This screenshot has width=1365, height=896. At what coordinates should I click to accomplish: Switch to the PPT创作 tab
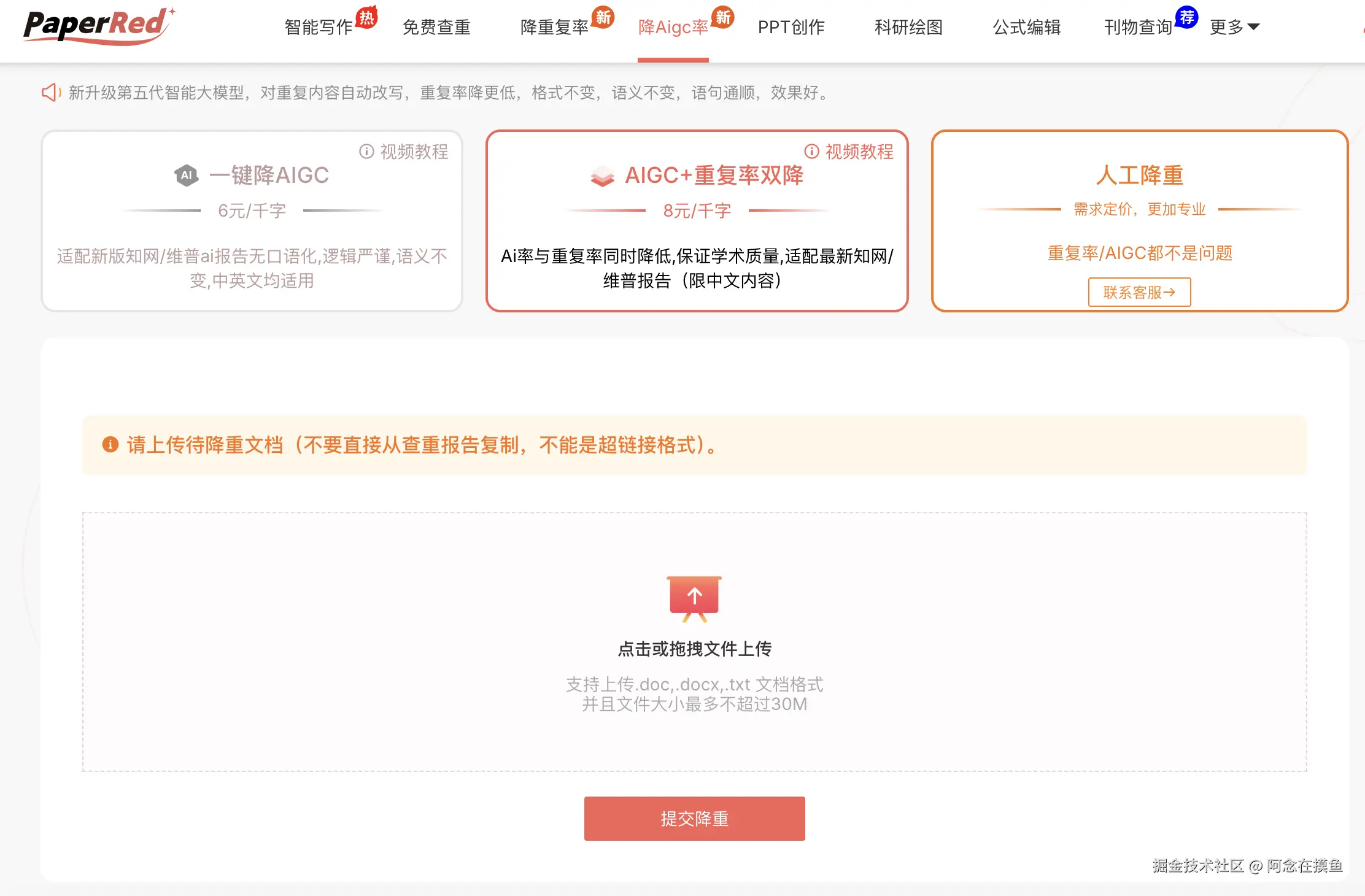coord(791,27)
